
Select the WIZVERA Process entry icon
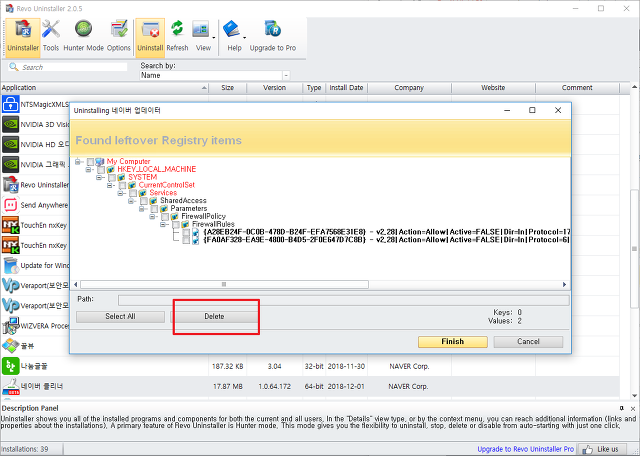[x=10, y=326]
